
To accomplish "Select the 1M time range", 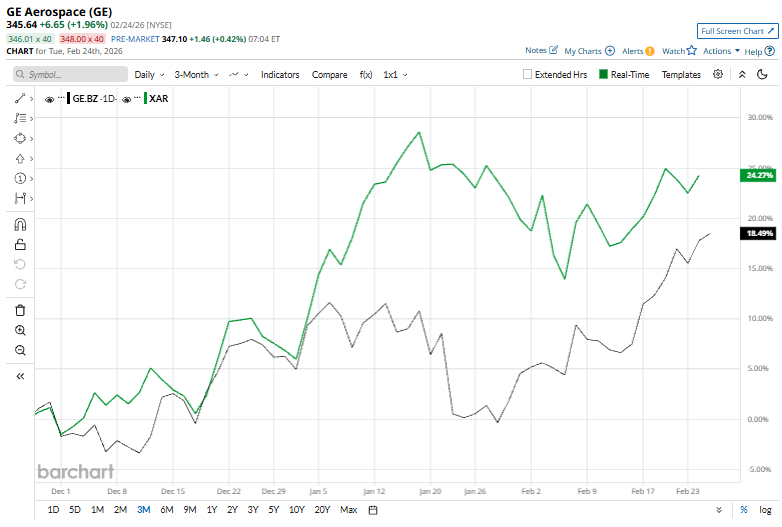I will pos(97,510).
